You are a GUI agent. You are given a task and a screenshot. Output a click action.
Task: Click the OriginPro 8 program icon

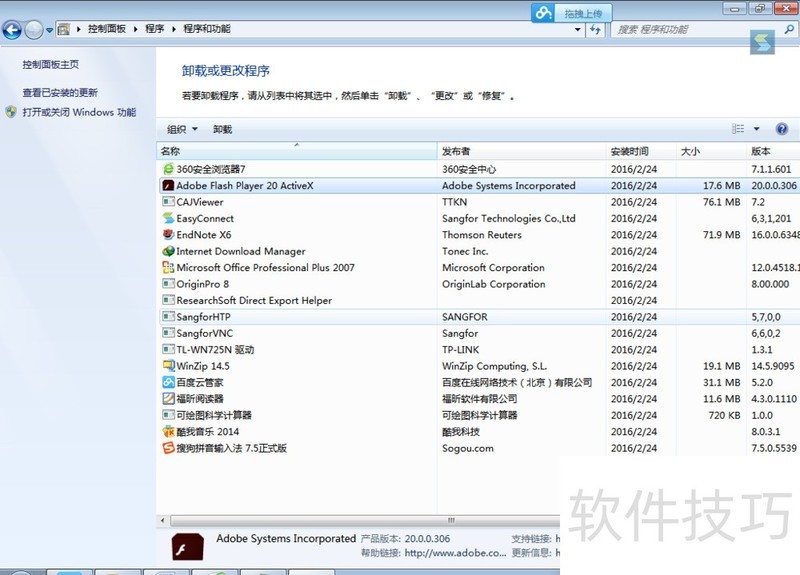pyautogui.click(x=168, y=284)
